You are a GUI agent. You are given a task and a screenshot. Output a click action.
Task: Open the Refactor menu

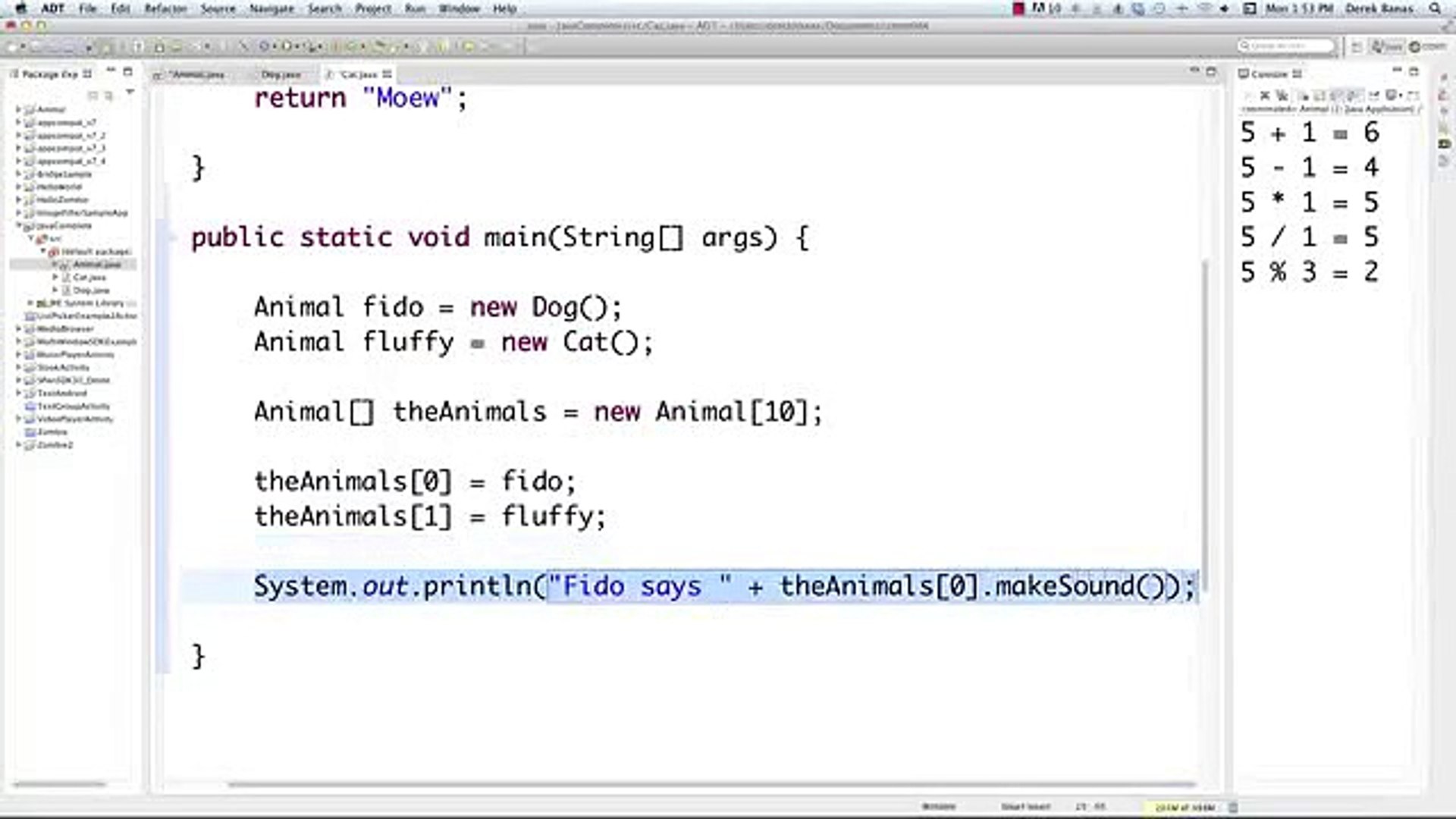(166, 8)
